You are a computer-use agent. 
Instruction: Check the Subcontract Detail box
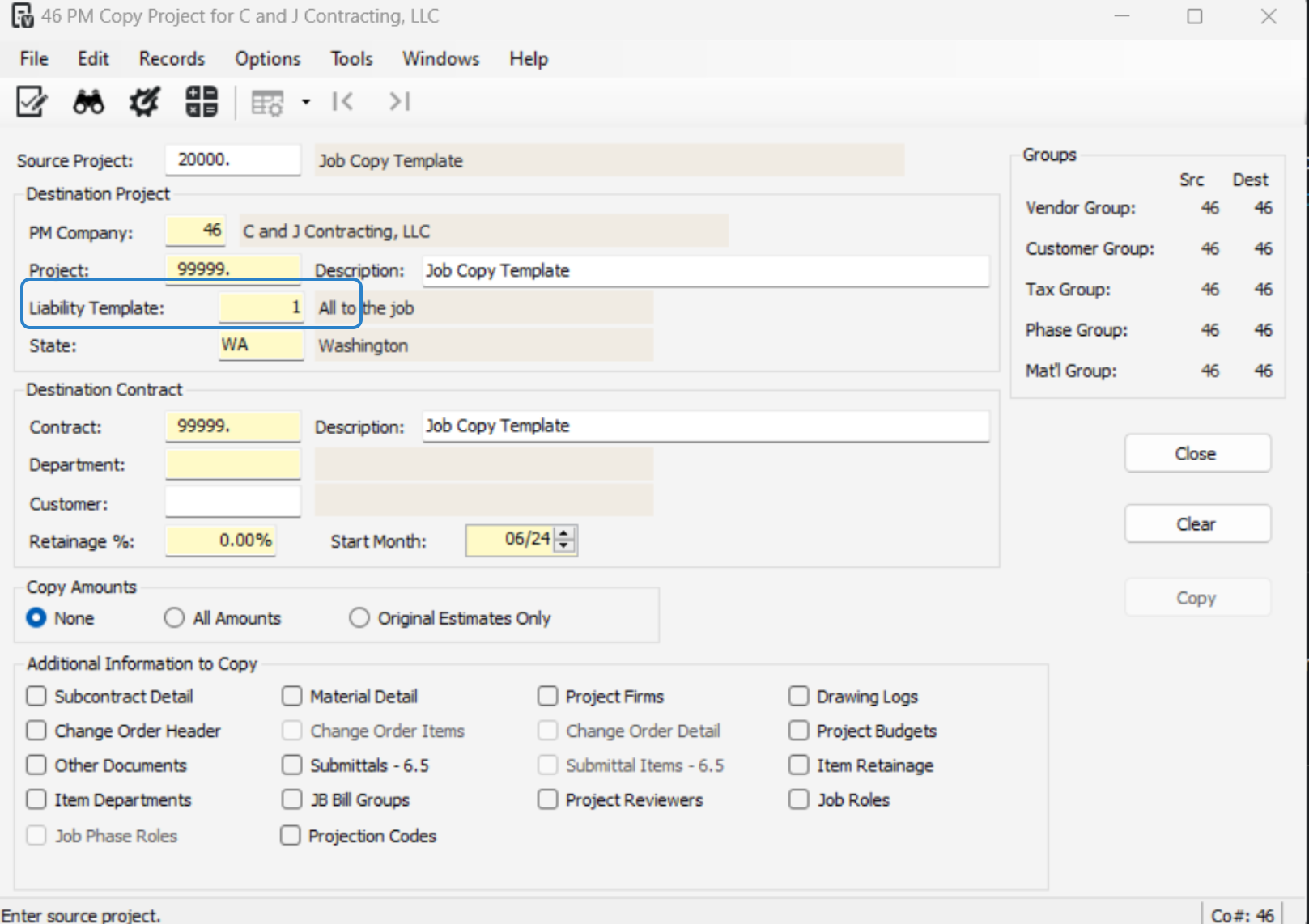click(x=36, y=697)
